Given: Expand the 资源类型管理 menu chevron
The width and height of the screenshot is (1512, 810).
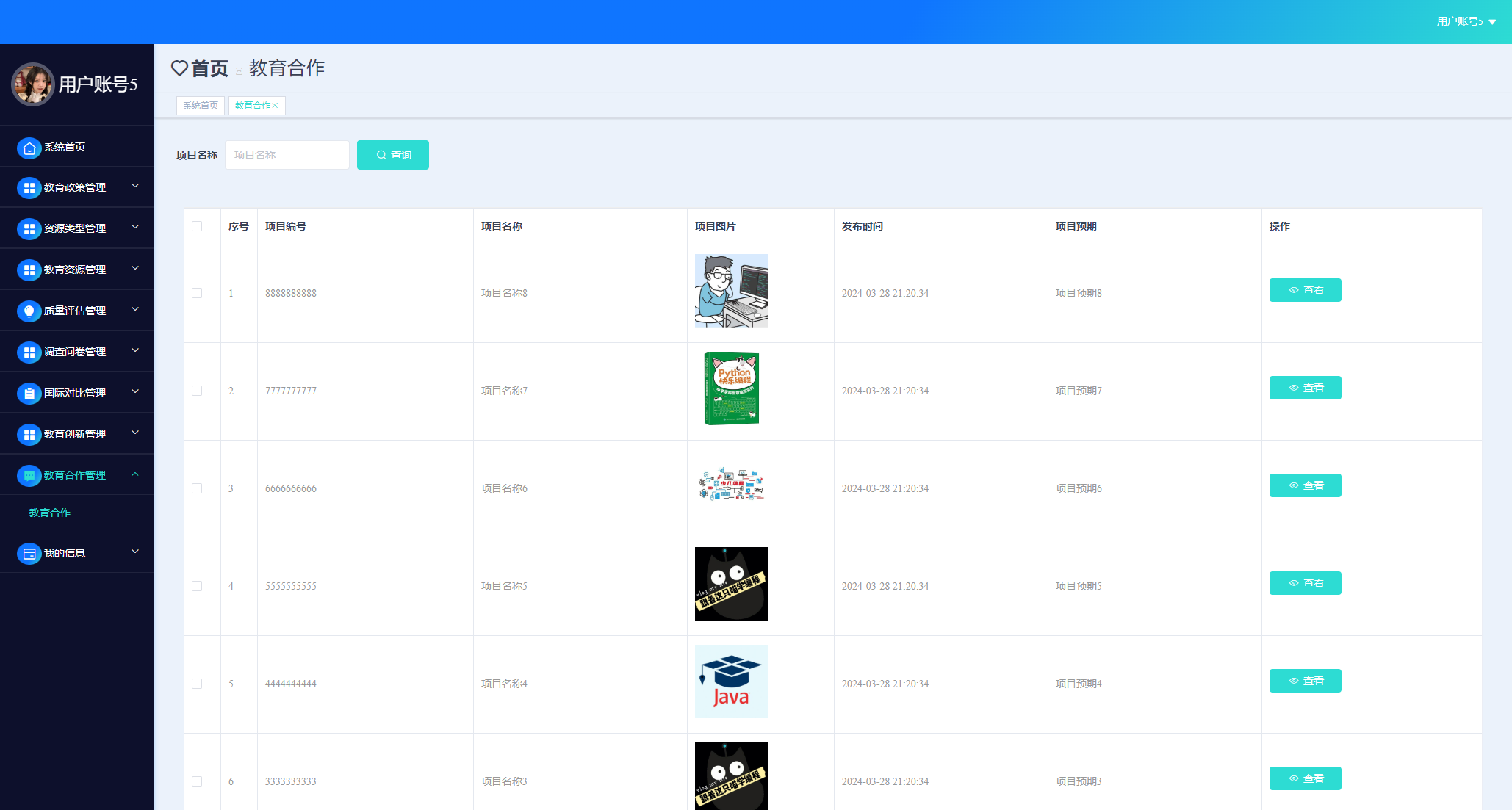Looking at the screenshot, I should tap(135, 228).
